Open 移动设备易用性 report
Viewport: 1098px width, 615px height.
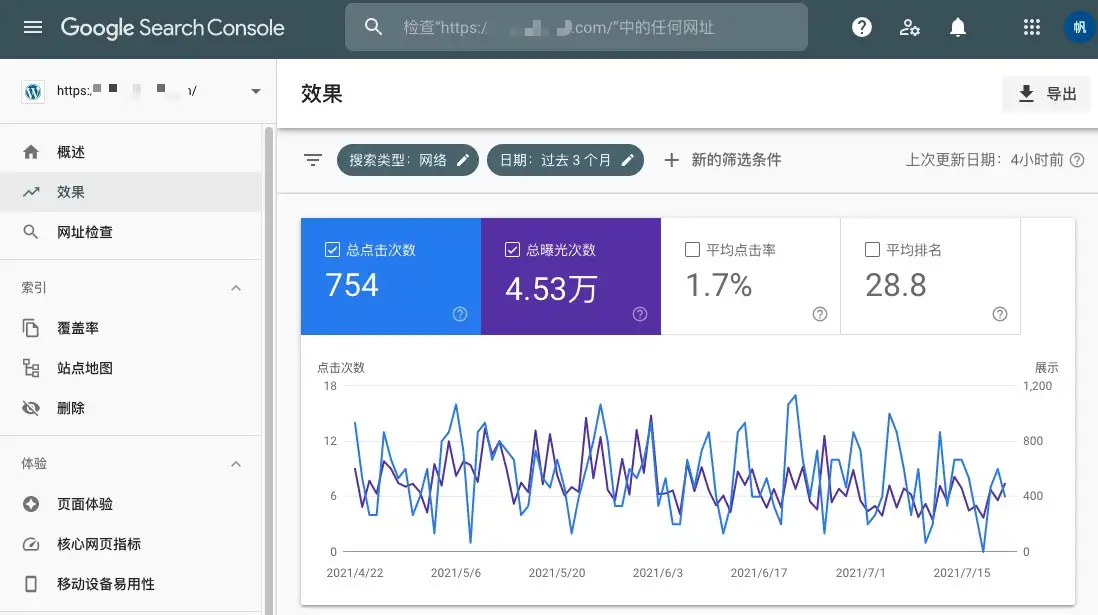pyautogui.click(x=131, y=583)
